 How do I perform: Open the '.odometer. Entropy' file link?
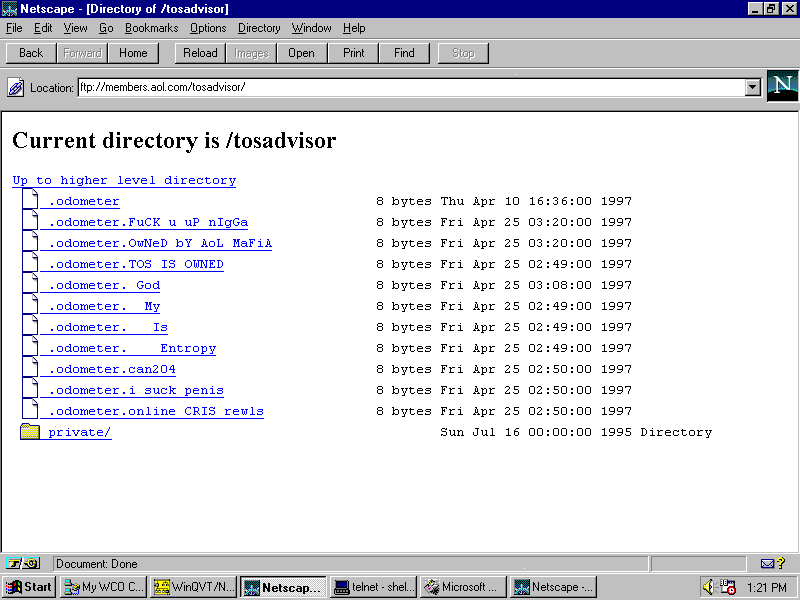[x=132, y=348]
